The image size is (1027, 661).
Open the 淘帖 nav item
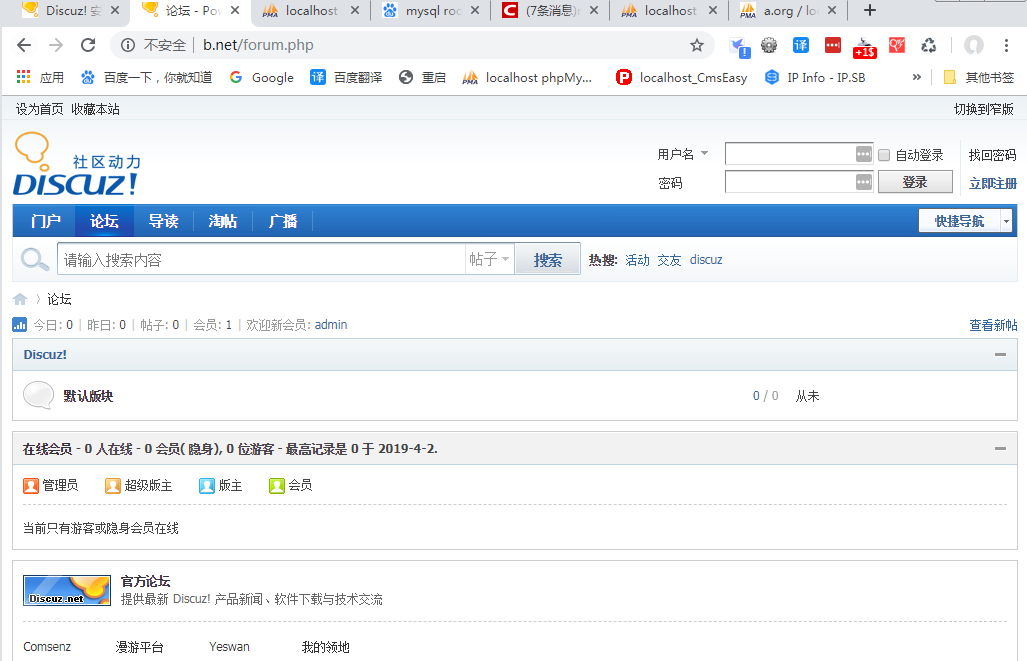pyautogui.click(x=223, y=221)
